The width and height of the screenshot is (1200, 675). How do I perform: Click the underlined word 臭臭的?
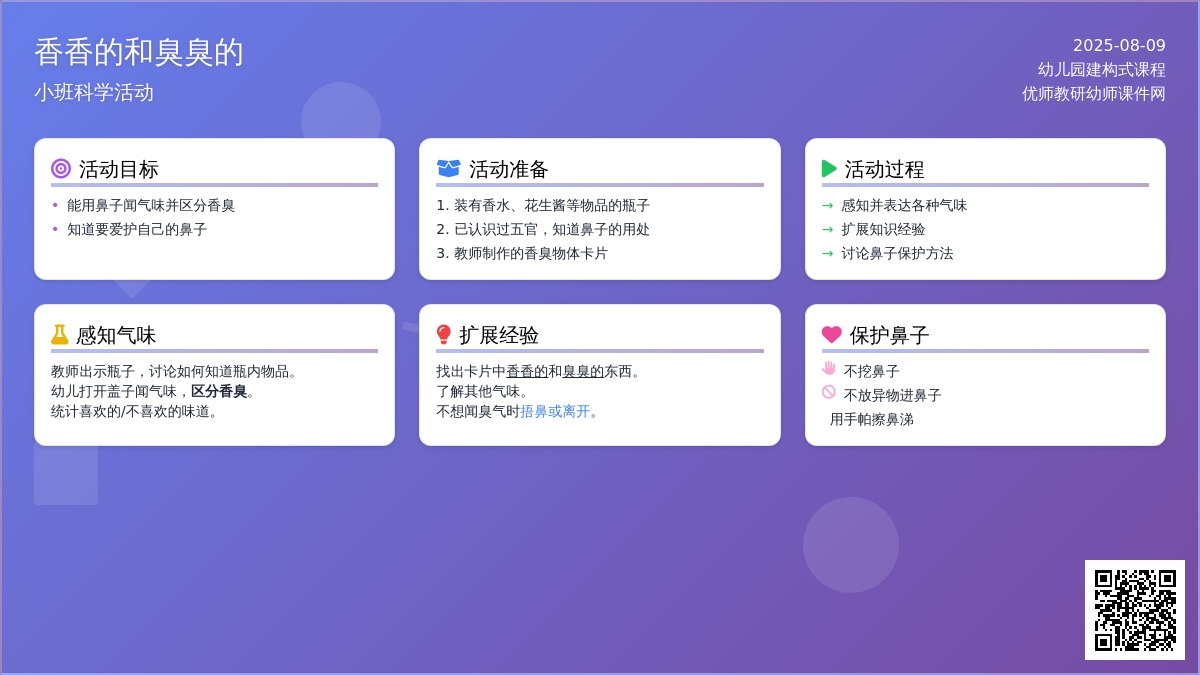[x=583, y=371]
